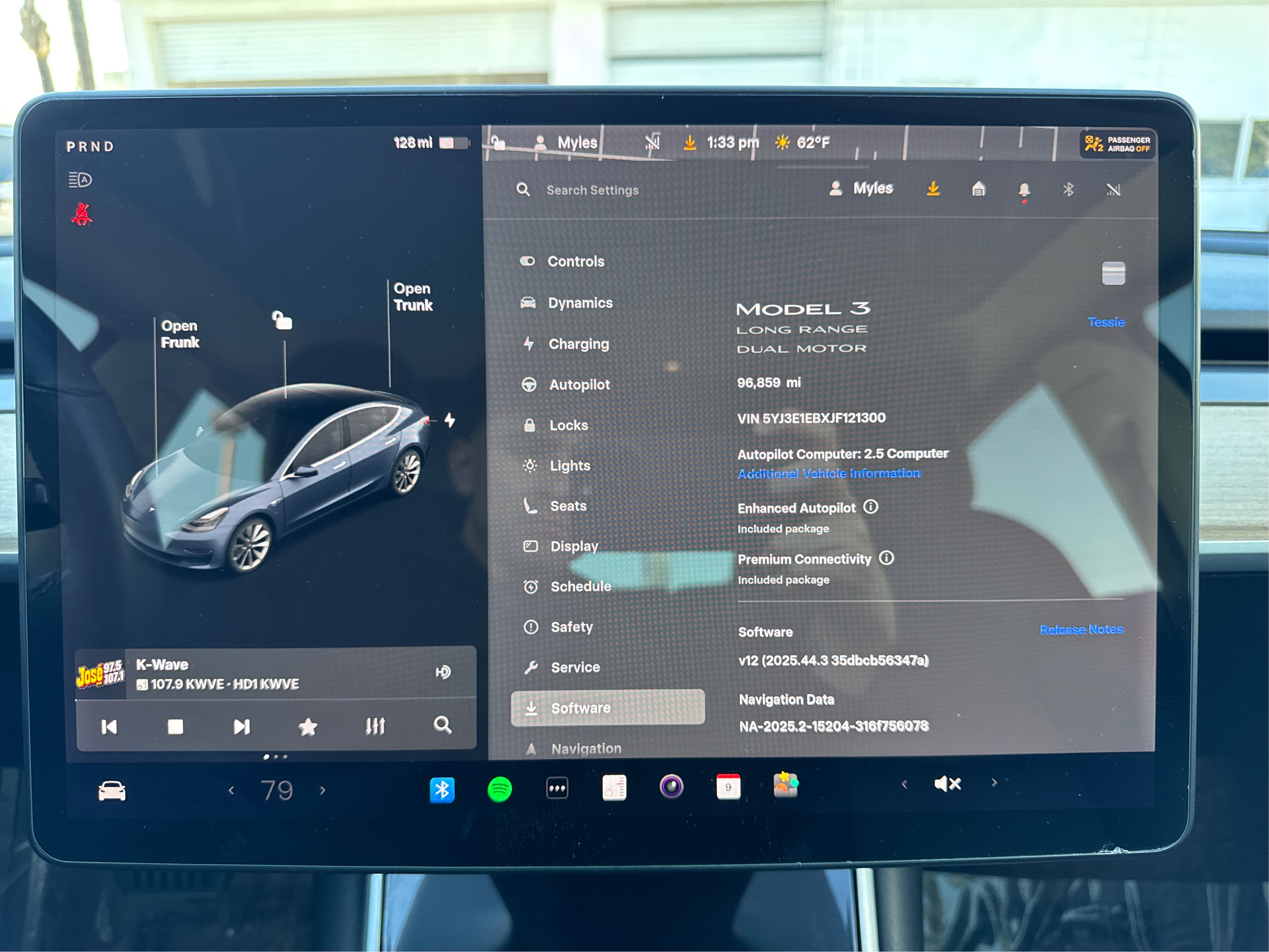Open the notifications bell icon
Image resolution: width=1269 pixels, height=952 pixels.
1024,189
